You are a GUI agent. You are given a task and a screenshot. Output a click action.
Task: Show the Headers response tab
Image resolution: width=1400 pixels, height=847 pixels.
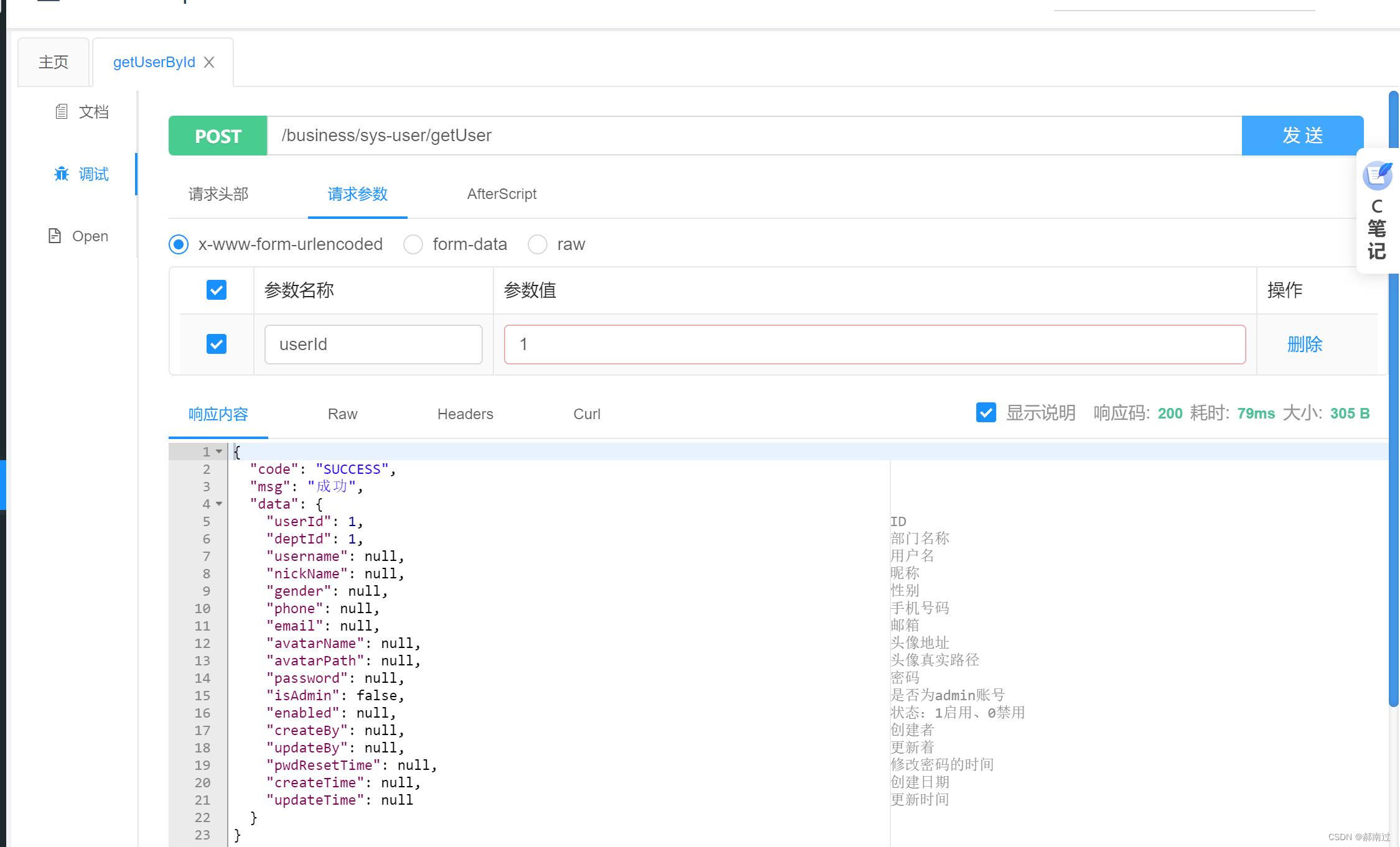tap(465, 414)
